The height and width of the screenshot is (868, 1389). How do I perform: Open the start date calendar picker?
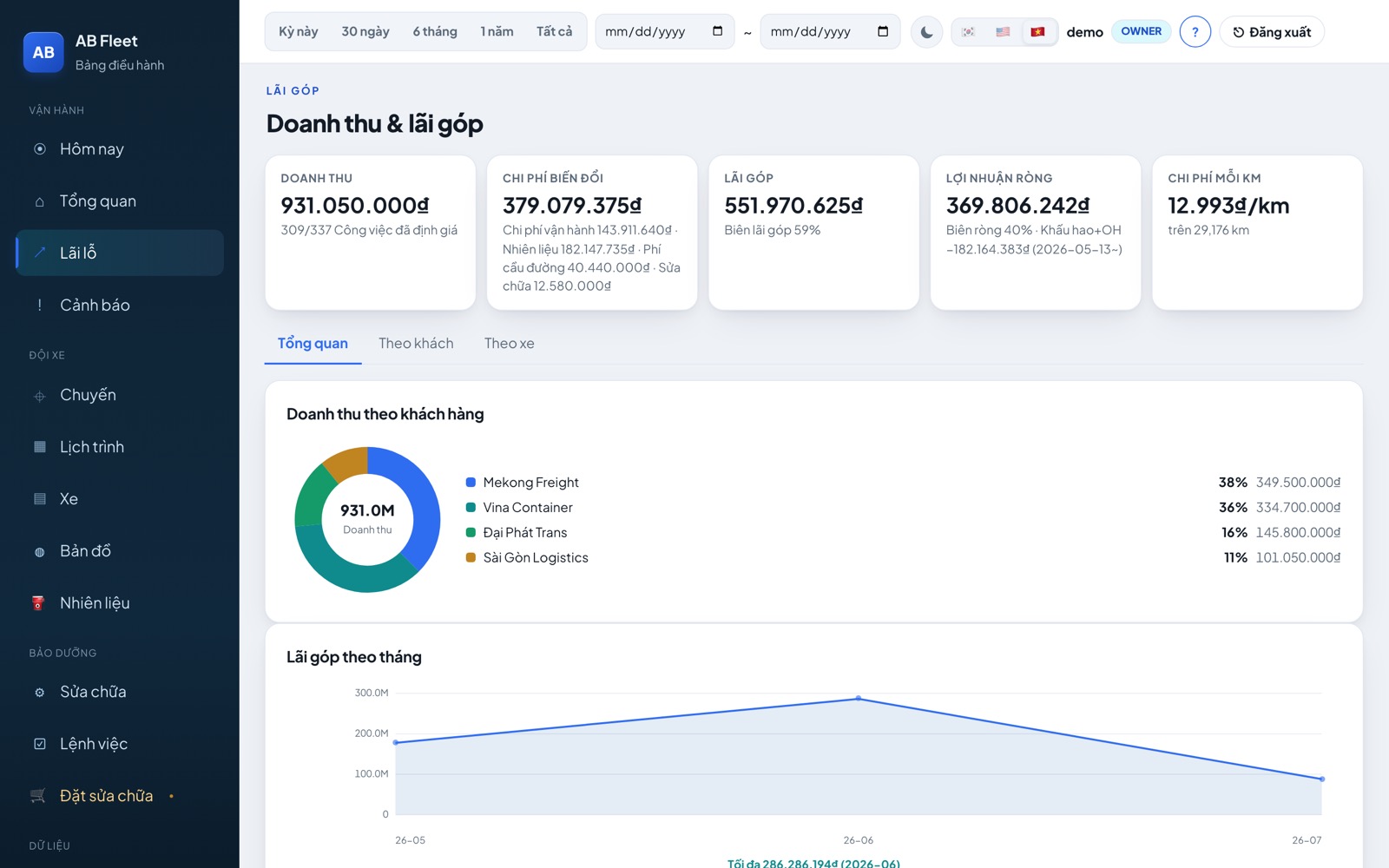pyautogui.click(x=717, y=31)
